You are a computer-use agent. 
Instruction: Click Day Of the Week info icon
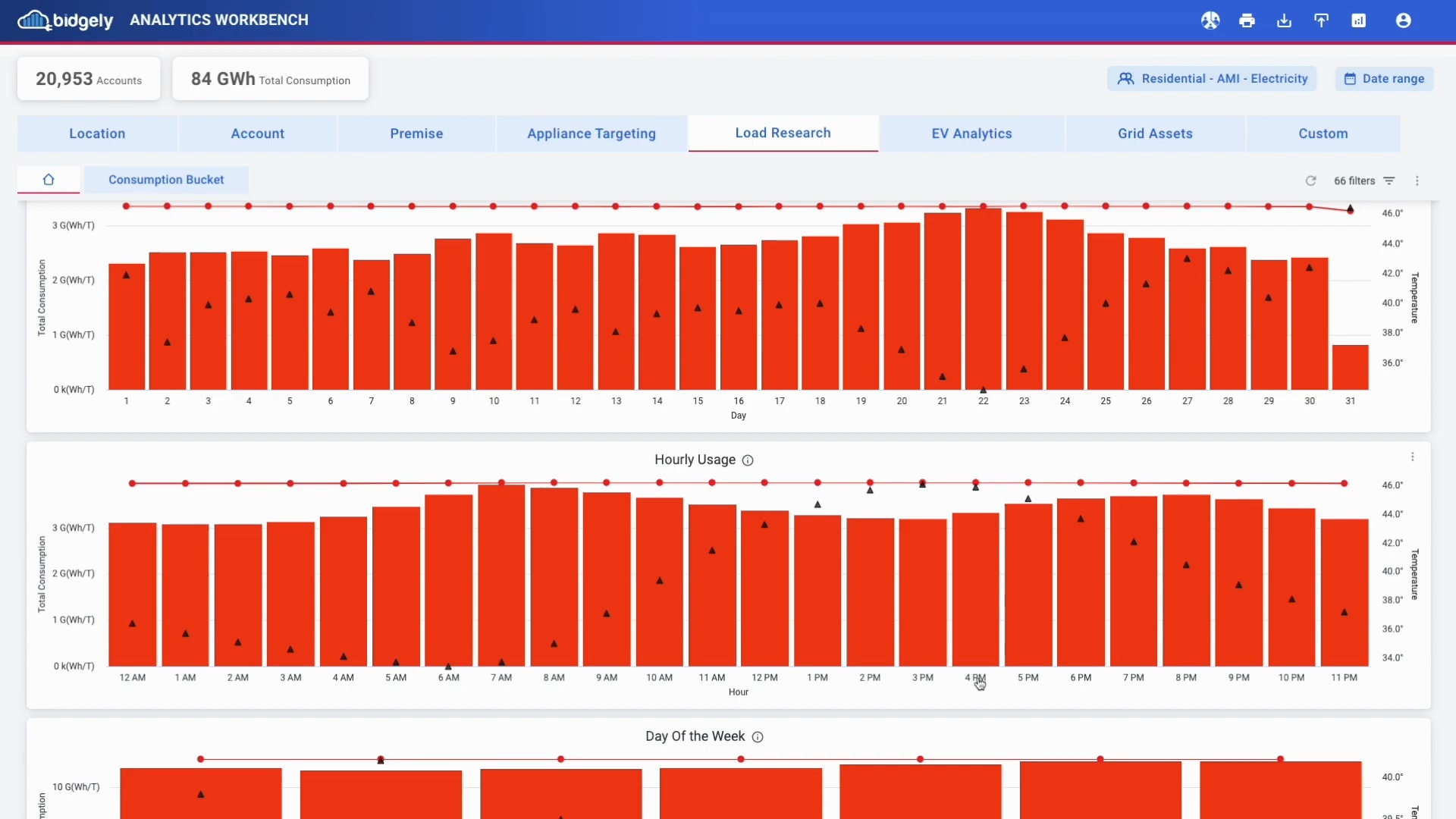758,737
